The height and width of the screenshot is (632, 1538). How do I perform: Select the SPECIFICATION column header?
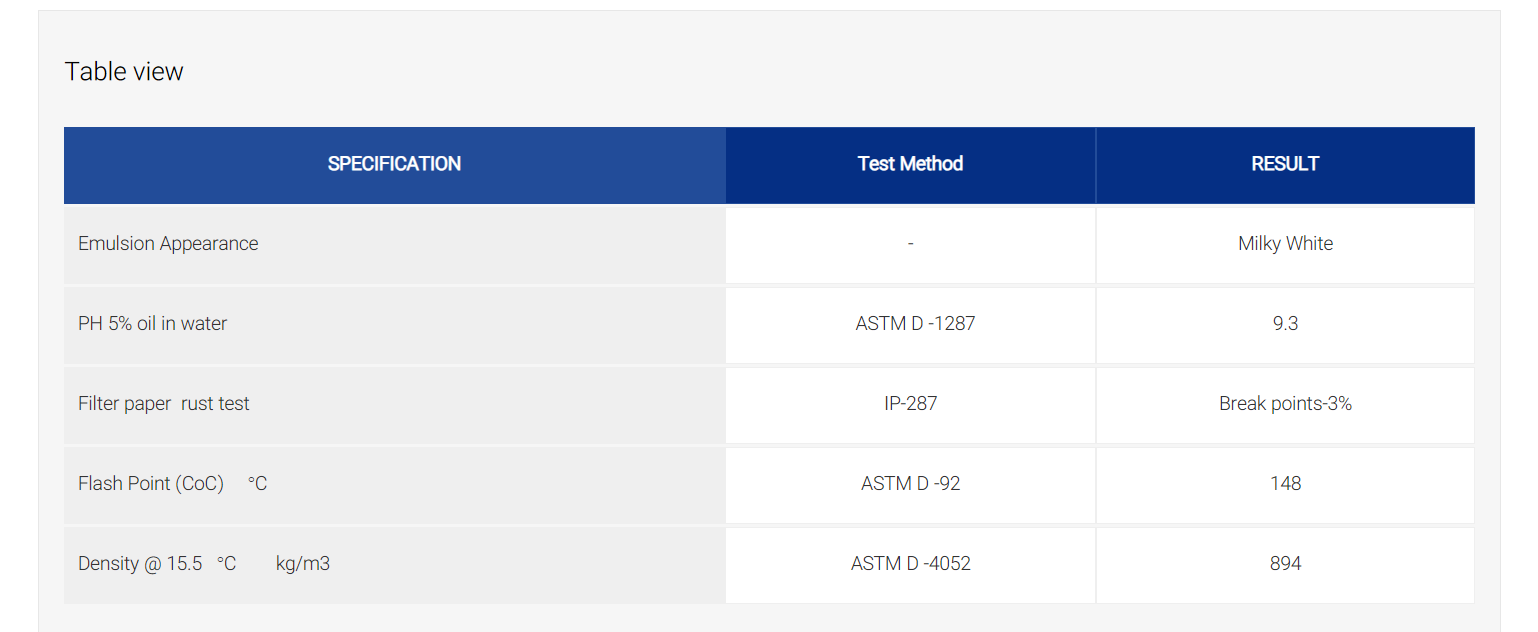click(x=395, y=165)
